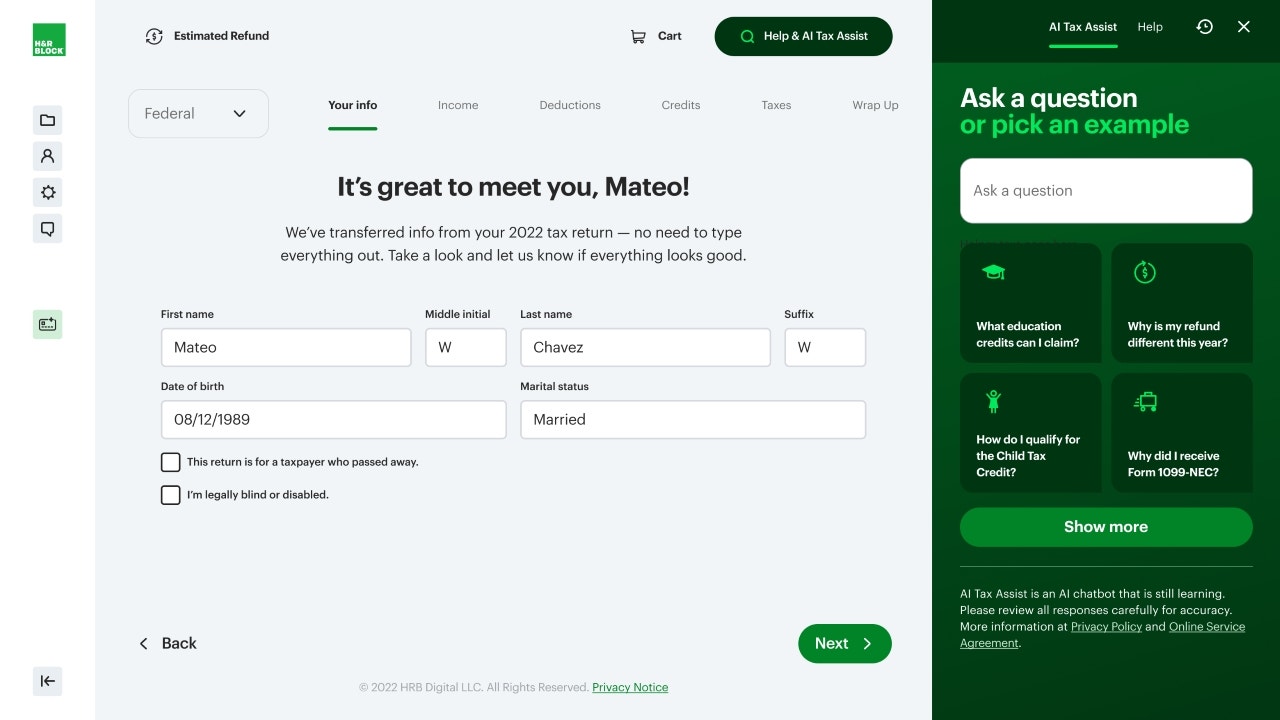This screenshot has width=1280, height=720.
Task: Open the folder icon in sidebar
Action: [47, 120]
